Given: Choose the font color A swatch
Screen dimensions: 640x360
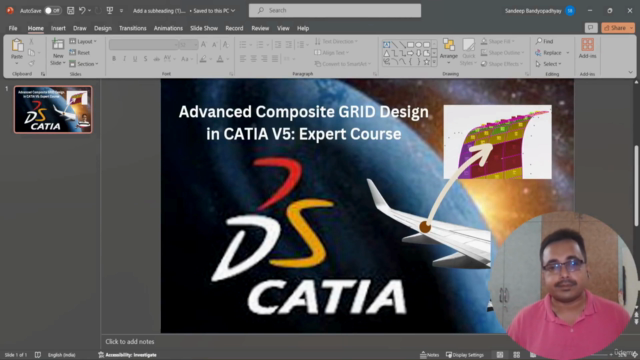Looking at the screenshot, I should tap(220, 59).
